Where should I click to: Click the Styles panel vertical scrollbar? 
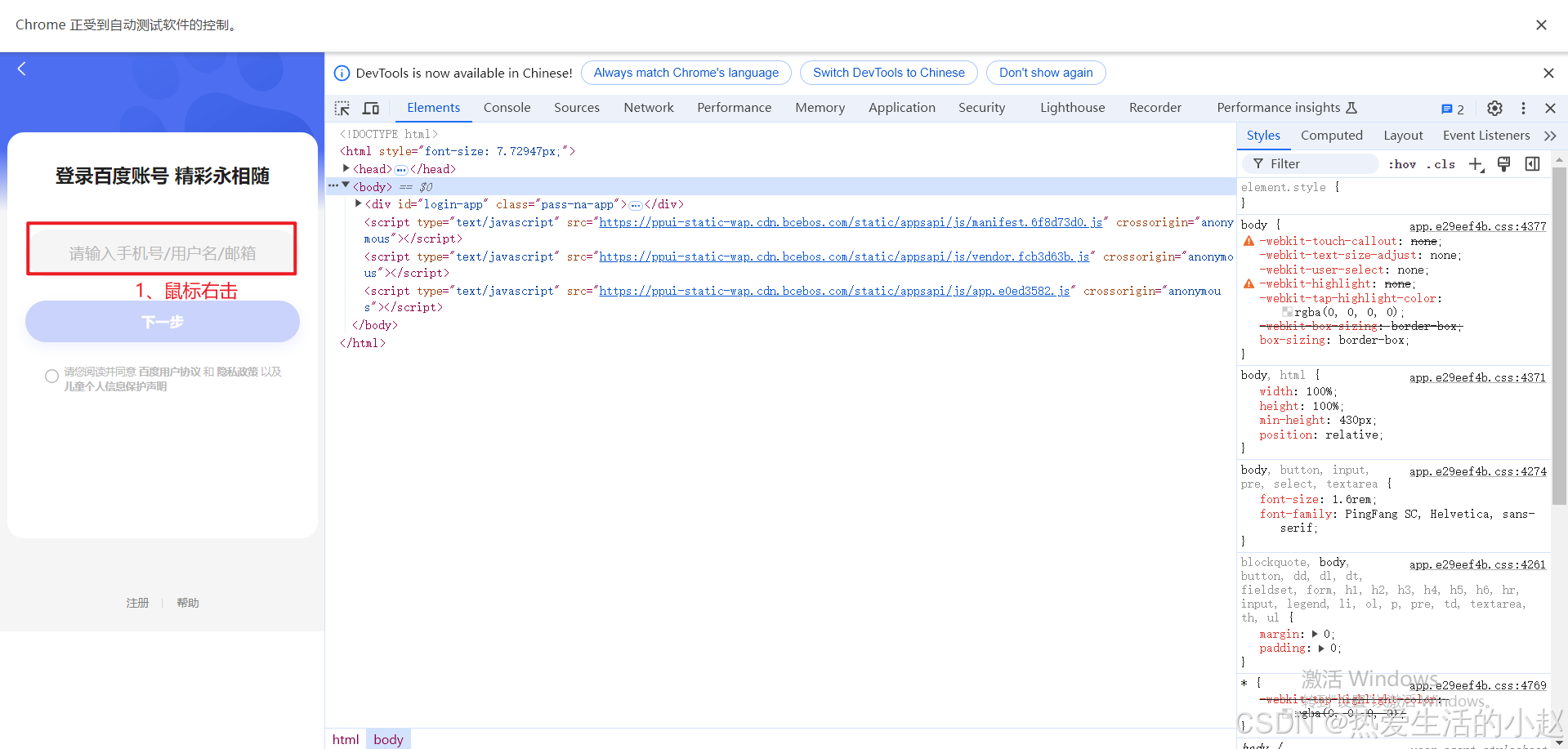tap(1559, 335)
